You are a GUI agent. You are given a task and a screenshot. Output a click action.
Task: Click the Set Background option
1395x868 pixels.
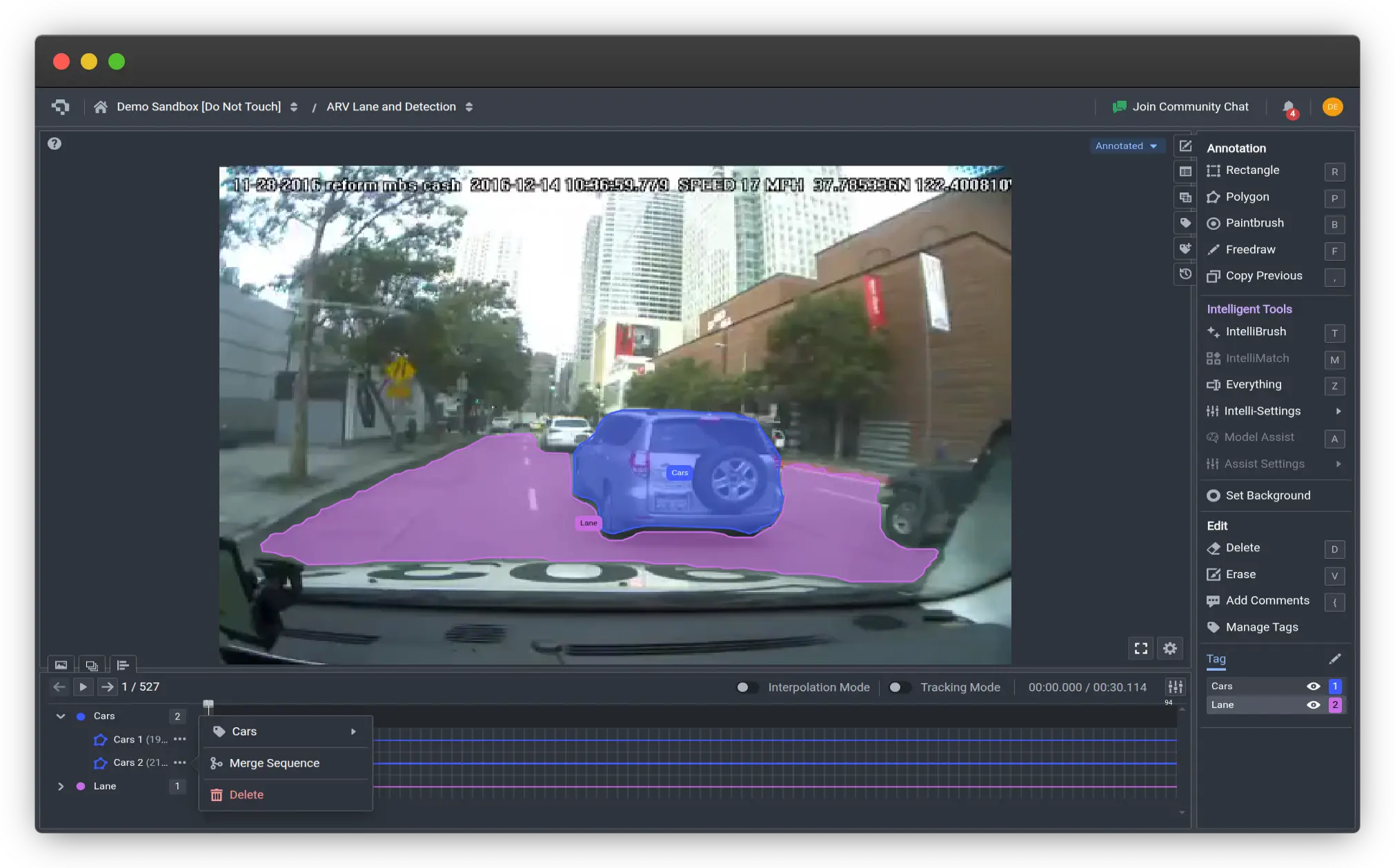(x=1267, y=496)
